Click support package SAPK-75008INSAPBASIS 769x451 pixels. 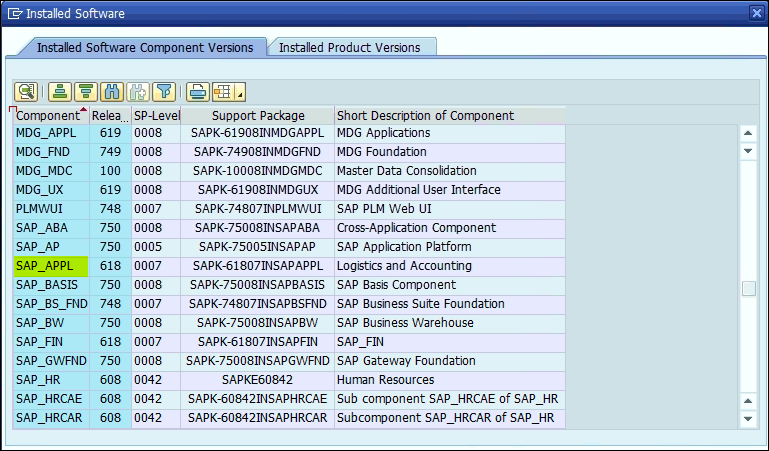click(258, 285)
